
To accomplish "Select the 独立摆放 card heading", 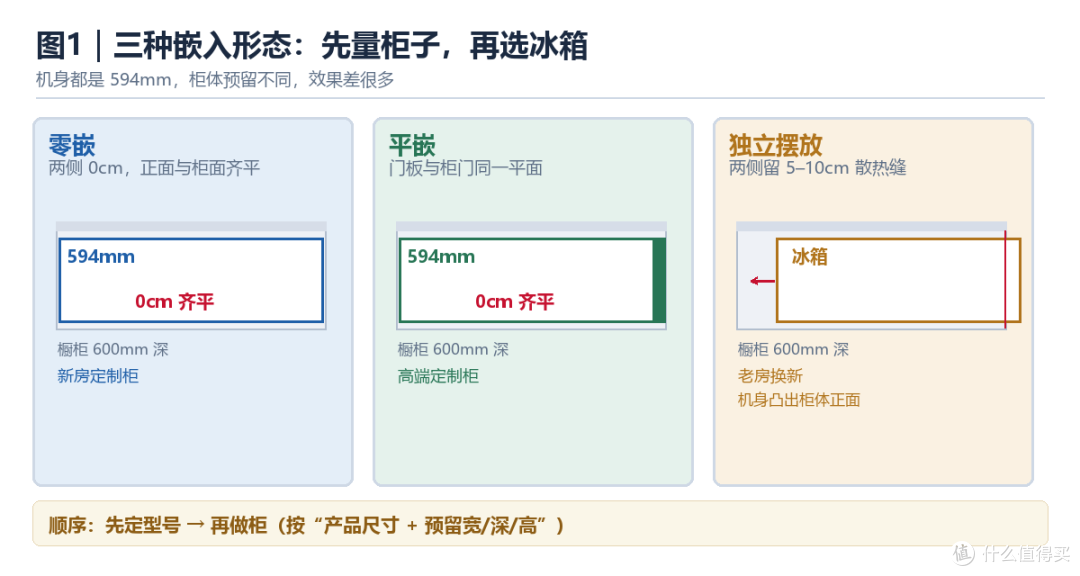I will point(776,145).
